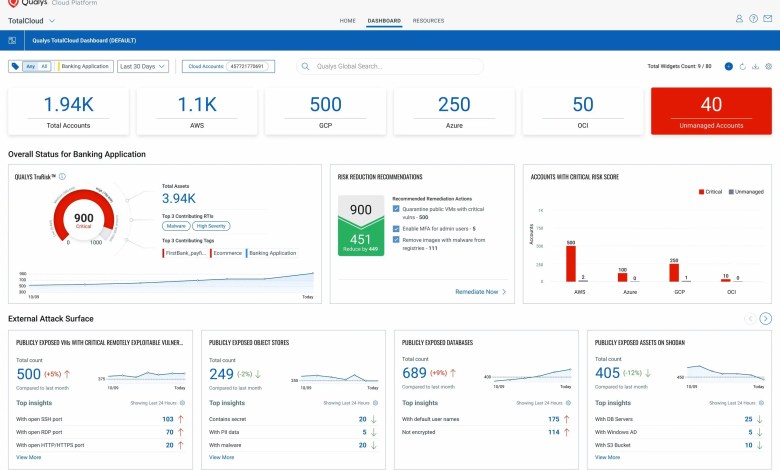Go to the HOME tab
This screenshot has height=470, width=780.
[347, 21]
